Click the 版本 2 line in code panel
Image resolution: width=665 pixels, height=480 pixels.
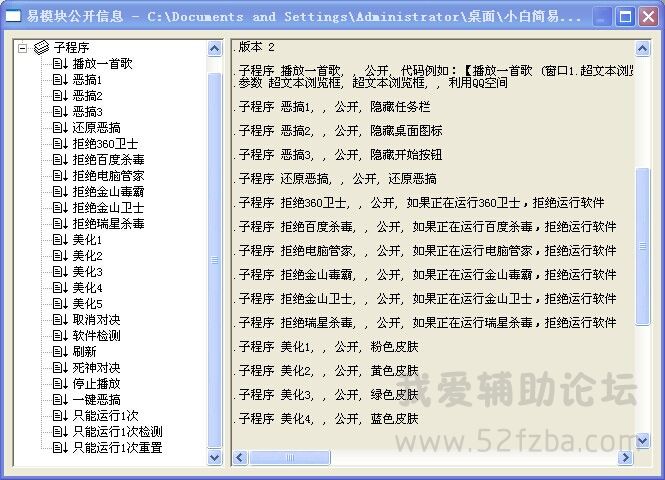pyautogui.click(x=254, y=47)
